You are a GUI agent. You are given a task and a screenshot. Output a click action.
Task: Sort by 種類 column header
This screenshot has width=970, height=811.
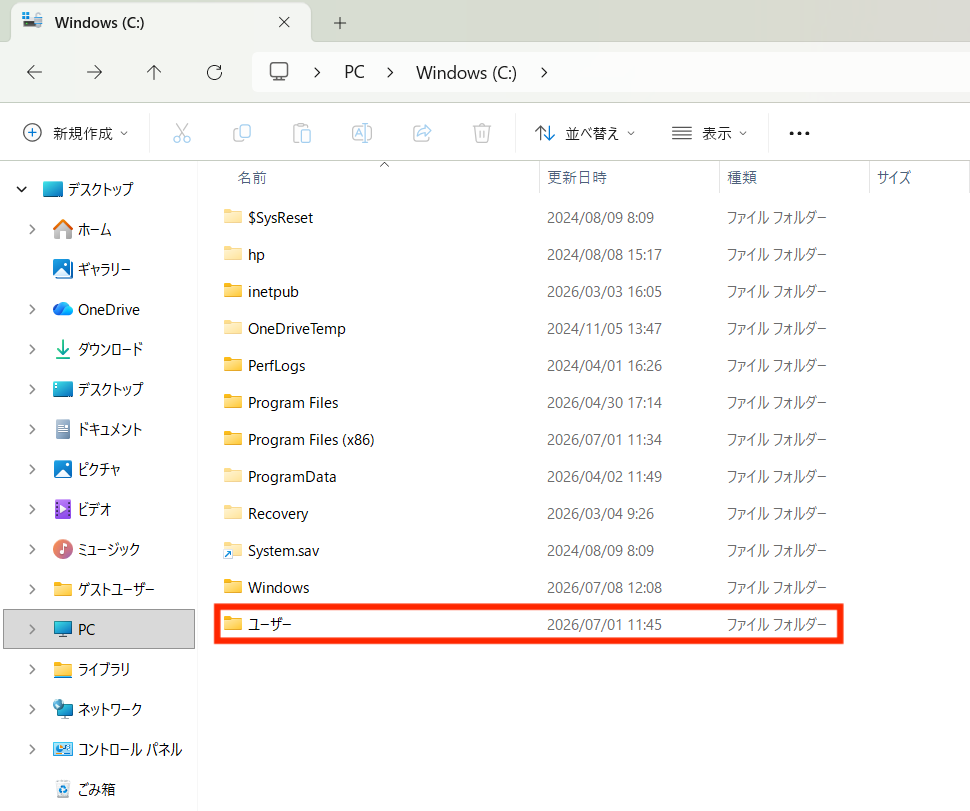742,178
